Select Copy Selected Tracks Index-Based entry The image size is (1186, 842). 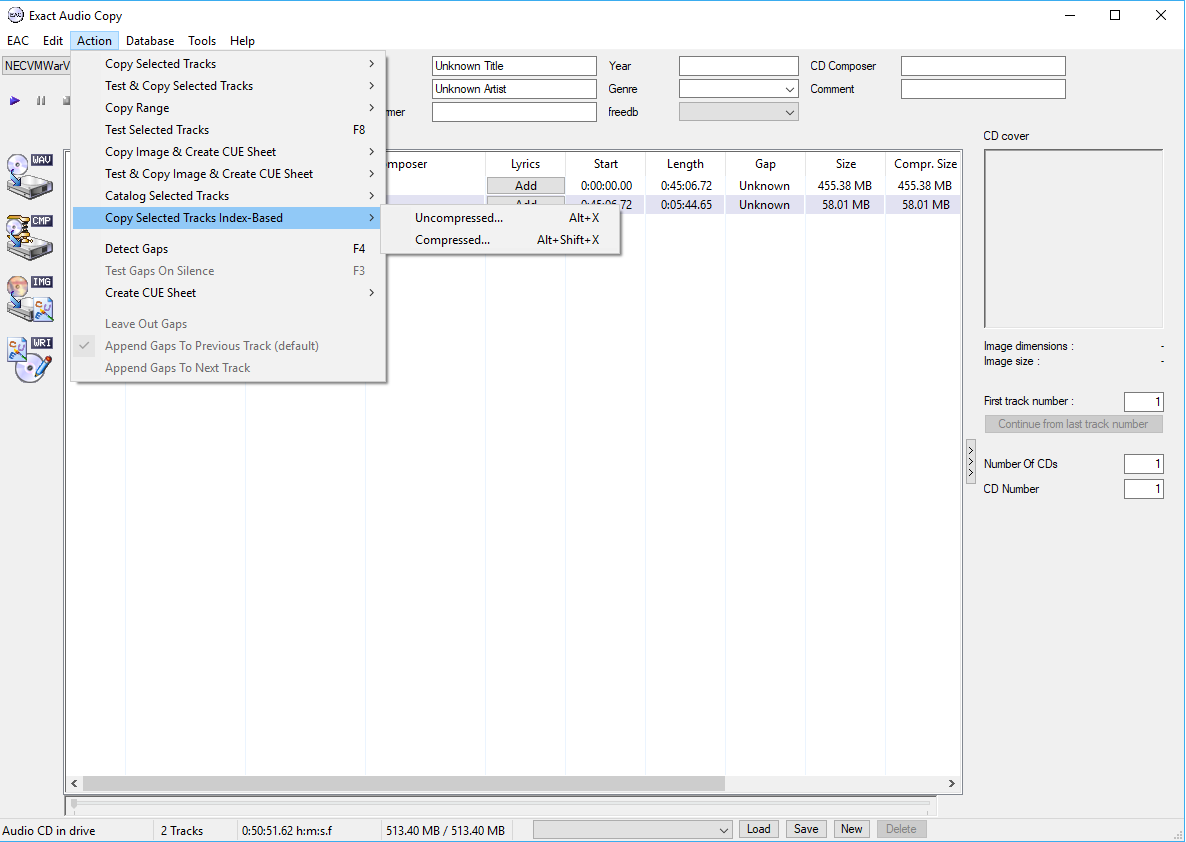point(229,218)
